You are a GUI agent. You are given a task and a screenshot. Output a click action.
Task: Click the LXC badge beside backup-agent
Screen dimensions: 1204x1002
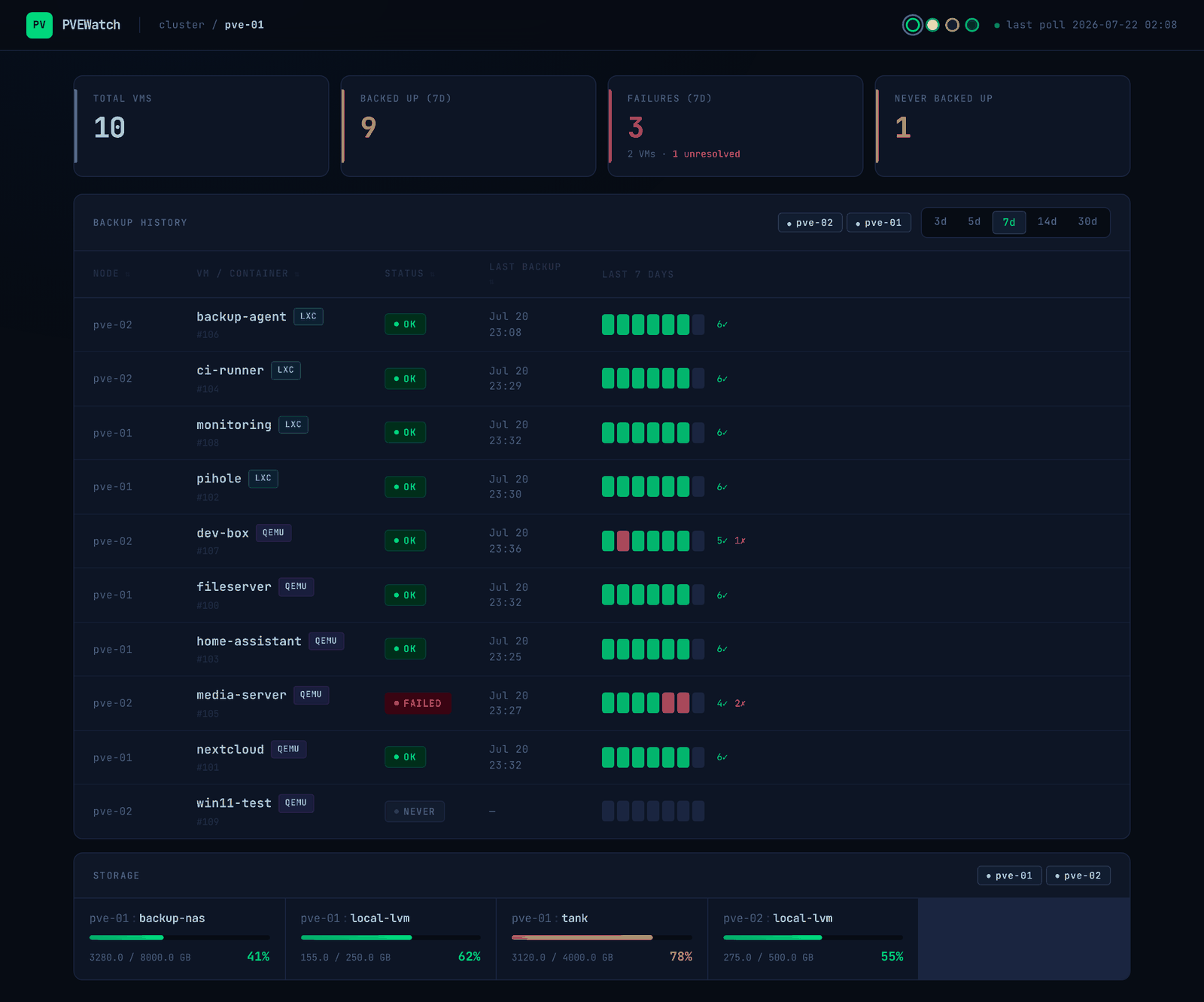(309, 316)
